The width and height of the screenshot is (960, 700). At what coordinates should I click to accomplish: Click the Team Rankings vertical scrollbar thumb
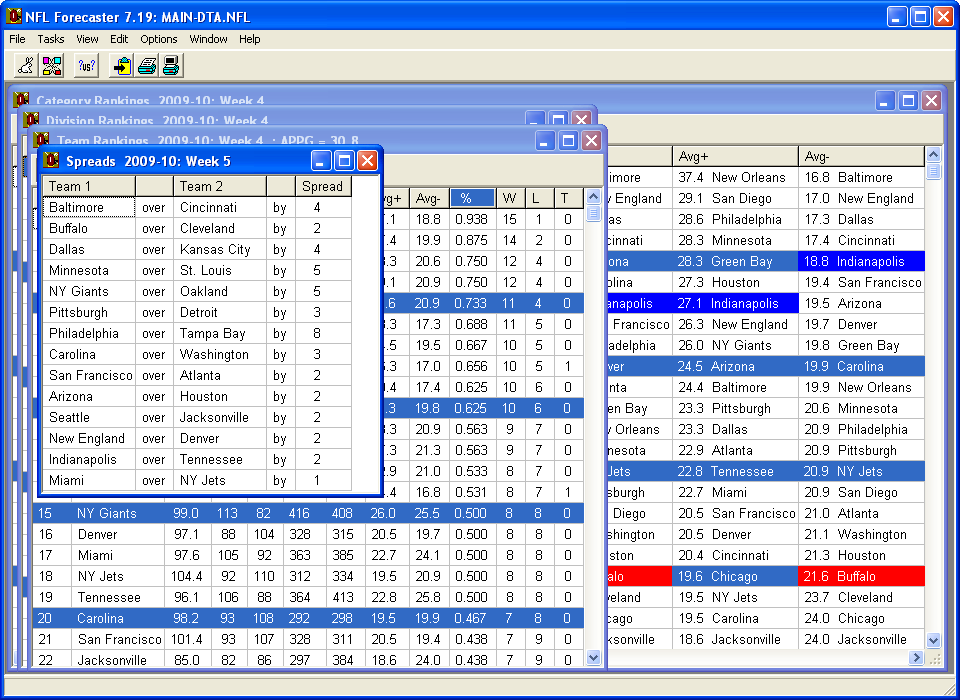coord(593,213)
